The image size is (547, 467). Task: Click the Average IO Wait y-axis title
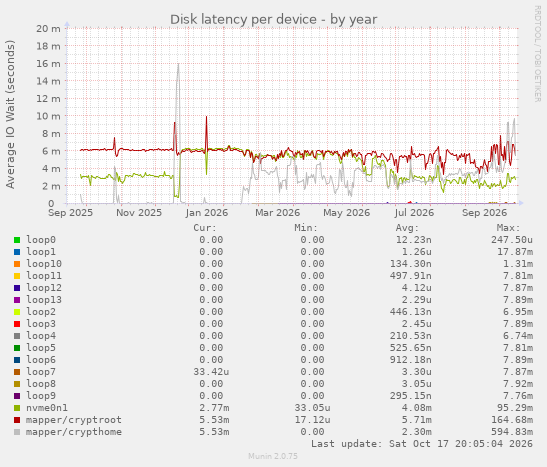click(10, 114)
